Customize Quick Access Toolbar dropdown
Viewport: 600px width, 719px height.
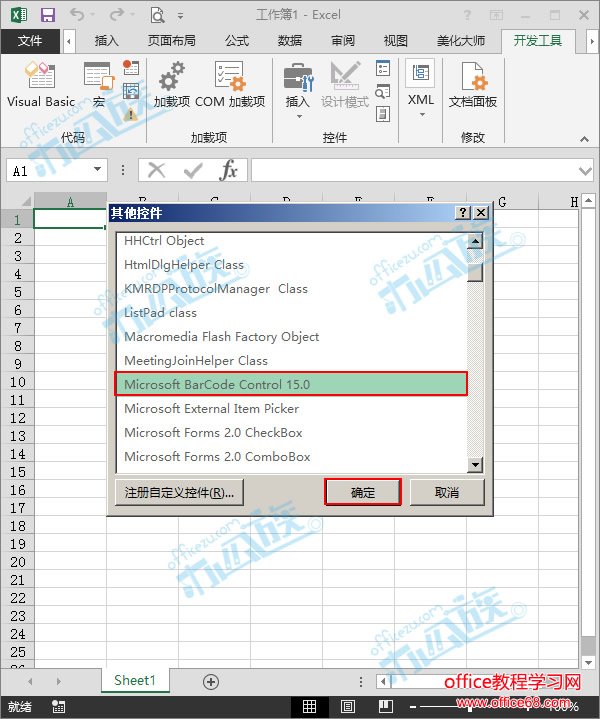[181, 16]
